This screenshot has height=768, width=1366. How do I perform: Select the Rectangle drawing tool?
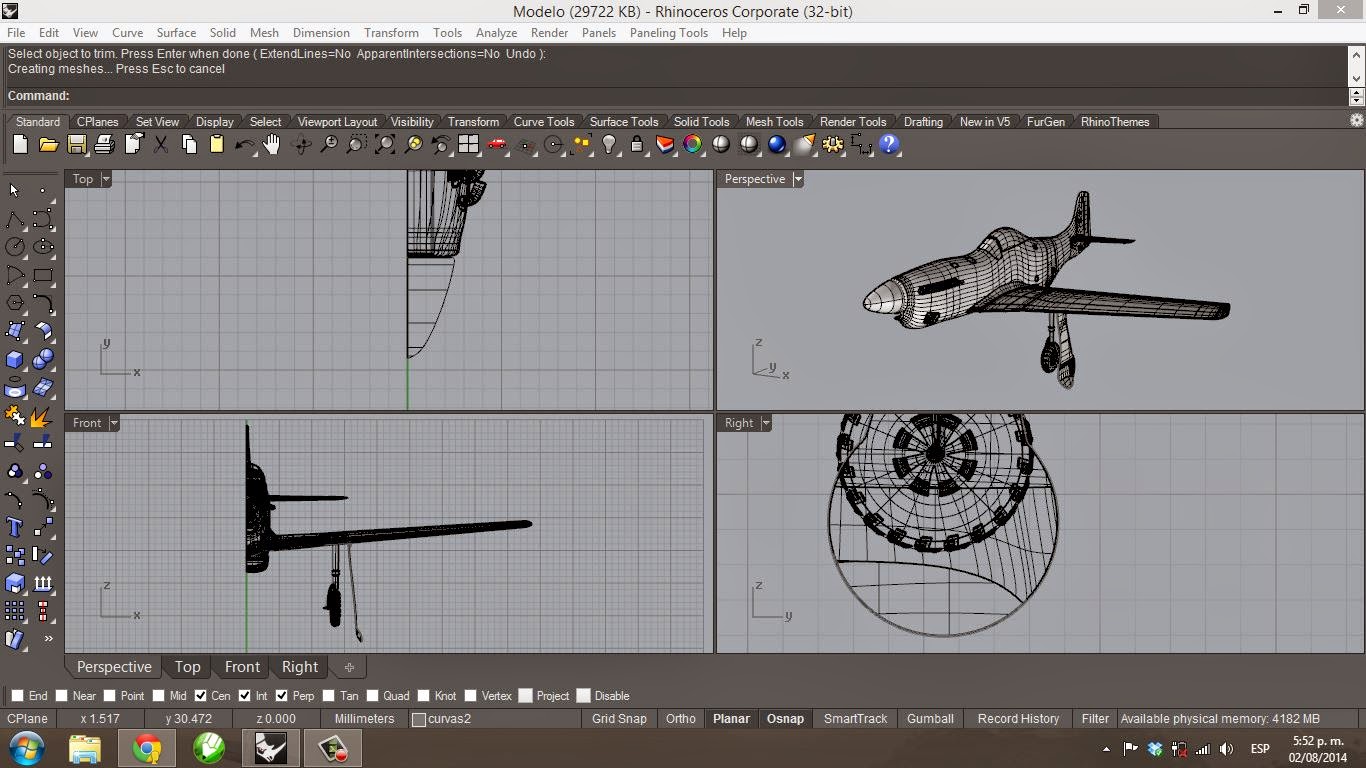(43, 275)
